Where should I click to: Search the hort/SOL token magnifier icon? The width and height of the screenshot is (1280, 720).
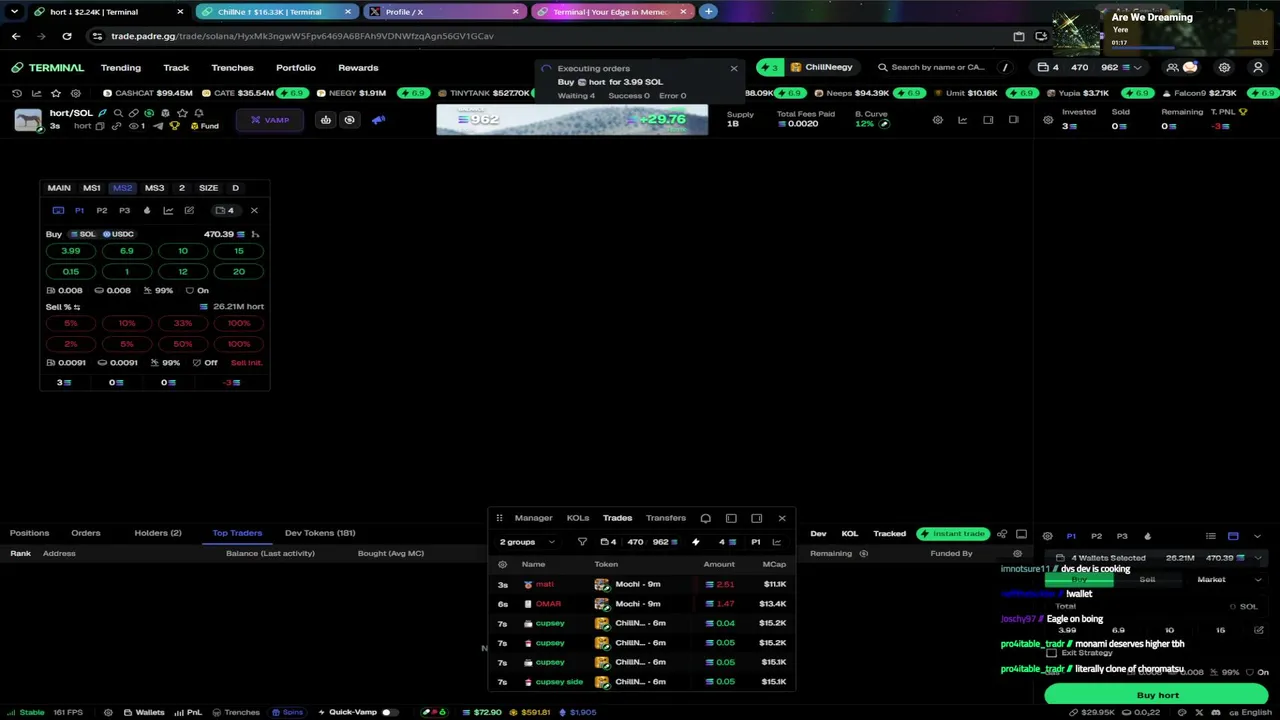(118, 113)
